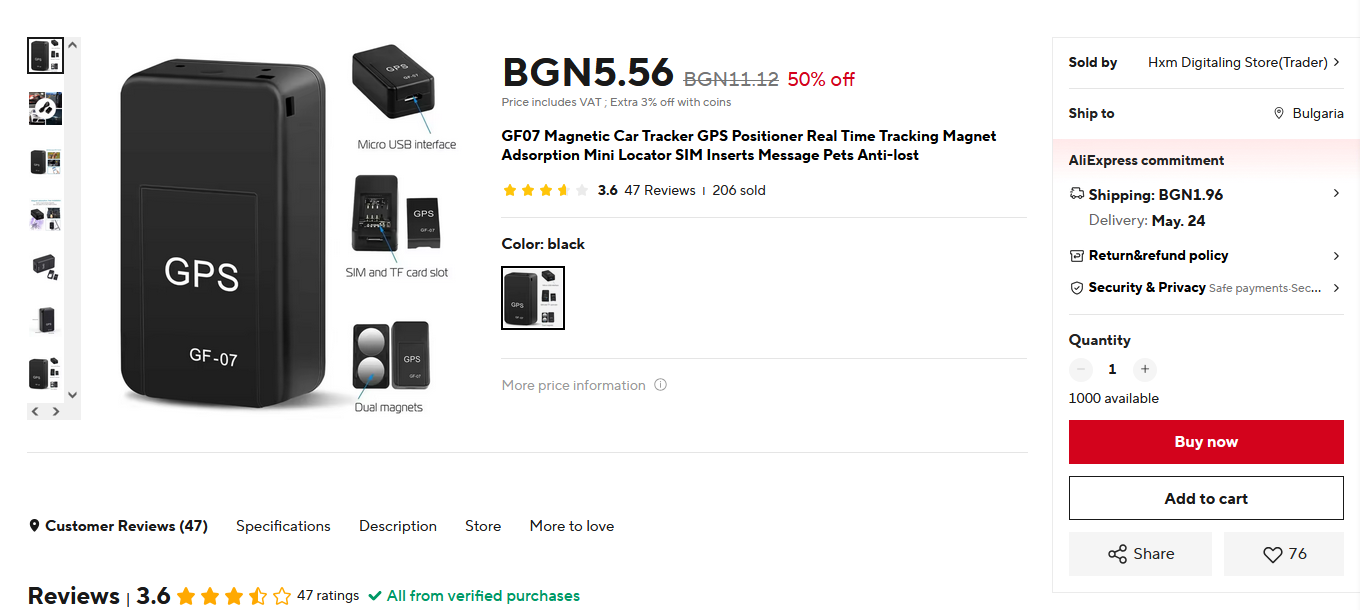Click the Bulgaria location pin icon
Viewport: 1360px width, 610px height.
tap(1279, 114)
